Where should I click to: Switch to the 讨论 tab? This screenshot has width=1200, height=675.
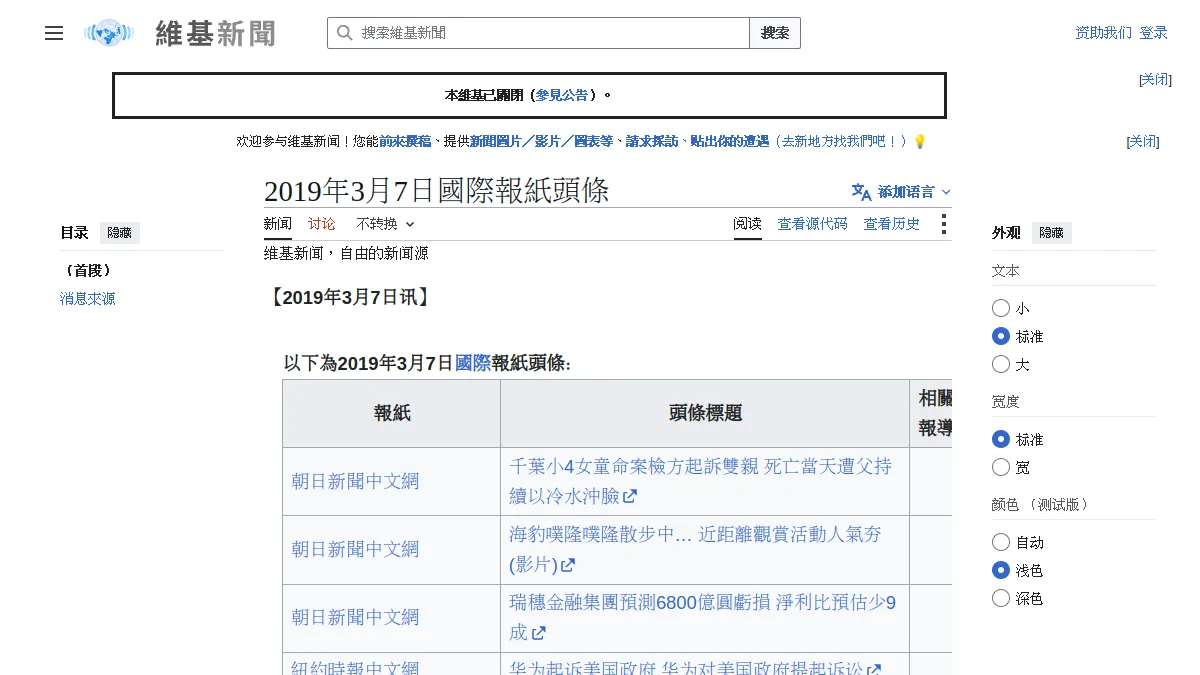[x=322, y=224]
